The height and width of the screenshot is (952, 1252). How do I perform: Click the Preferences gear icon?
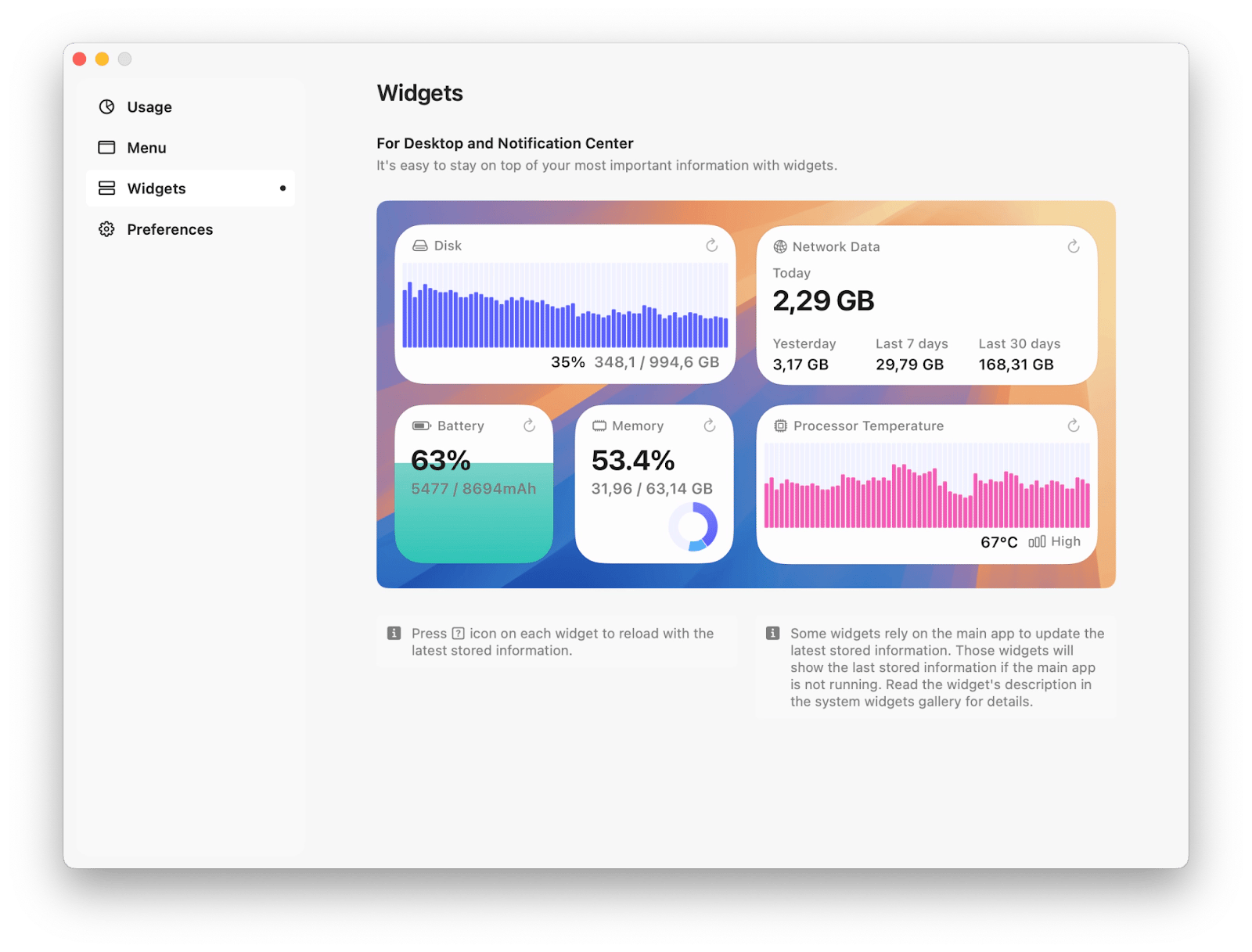pos(106,229)
